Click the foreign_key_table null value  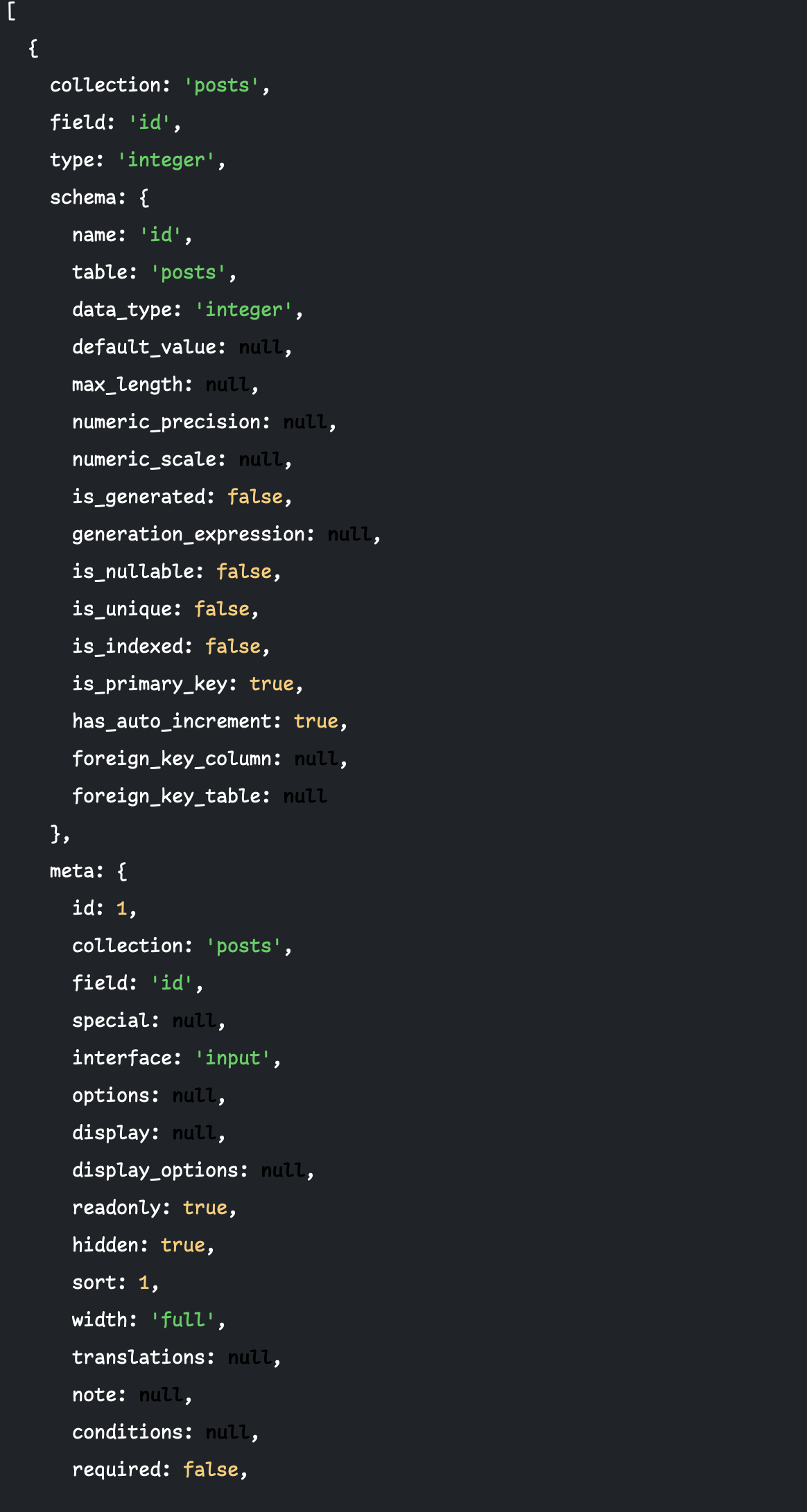pyautogui.click(x=304, y=796)
